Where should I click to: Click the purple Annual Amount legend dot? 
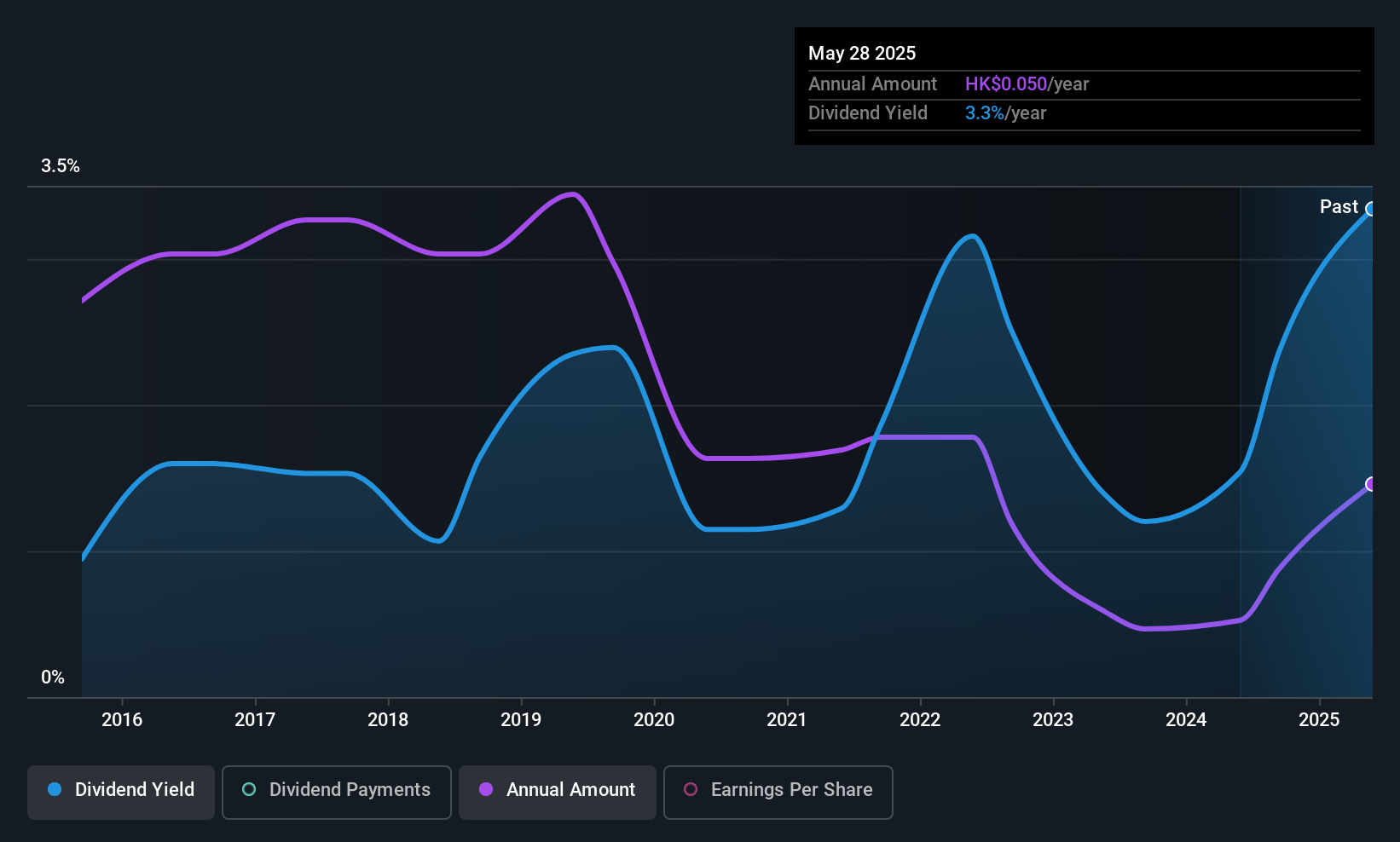click(x=486, y=789)
